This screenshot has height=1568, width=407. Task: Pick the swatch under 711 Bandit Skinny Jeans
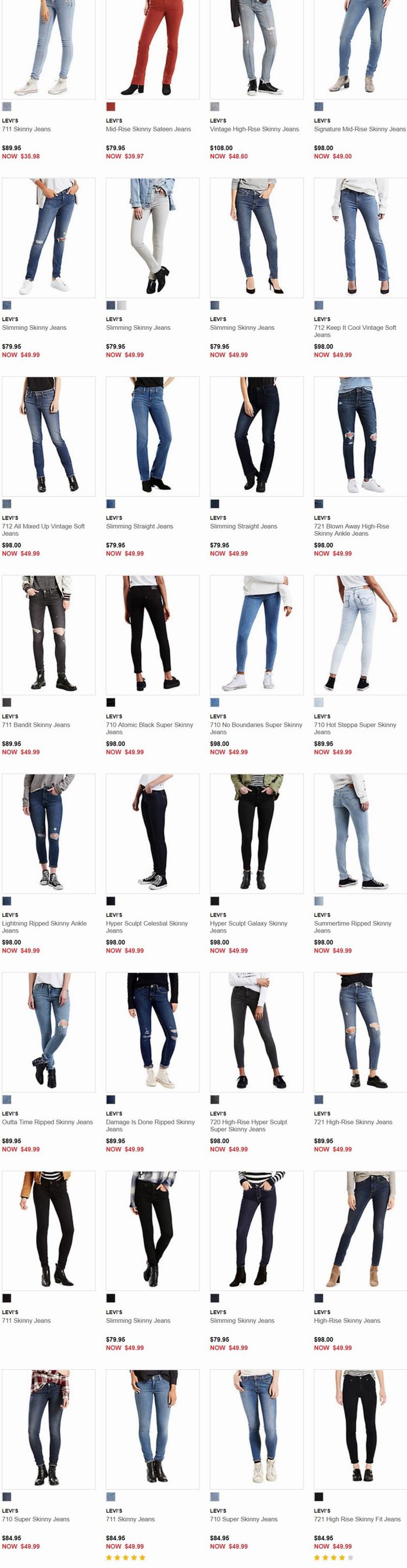tap(7, 702)
